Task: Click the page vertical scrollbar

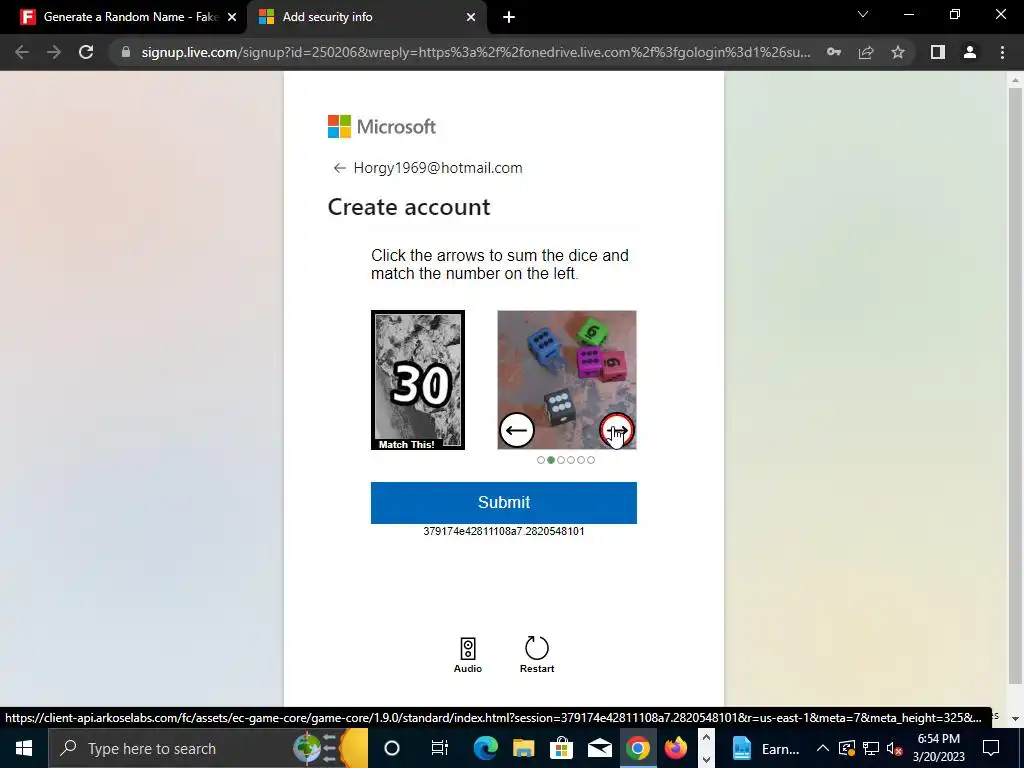Action: pyautogui.click(x=1015, y=385)
